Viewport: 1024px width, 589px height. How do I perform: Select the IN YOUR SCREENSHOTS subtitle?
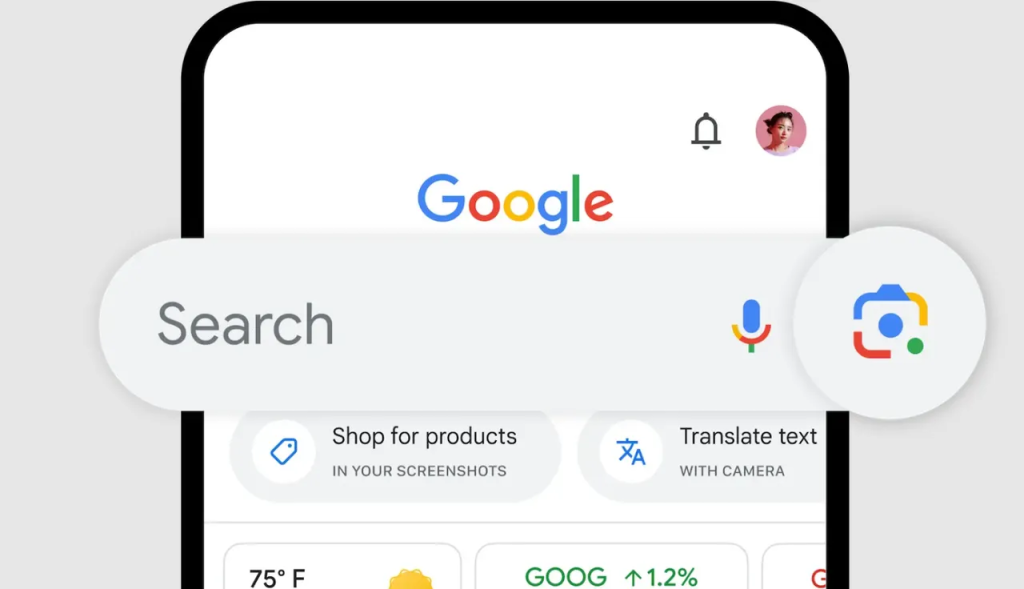click(419, 471)
